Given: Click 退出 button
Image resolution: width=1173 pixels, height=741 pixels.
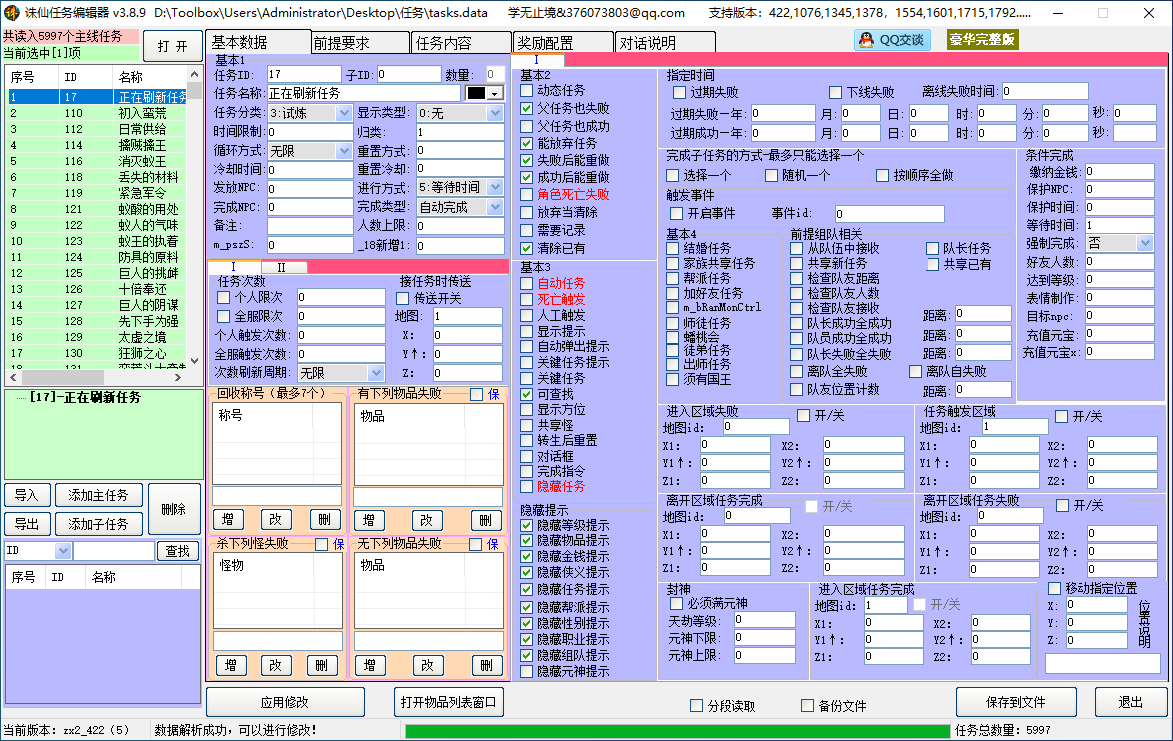Looking at the screenshot, I should click(x=1130, y=702).
